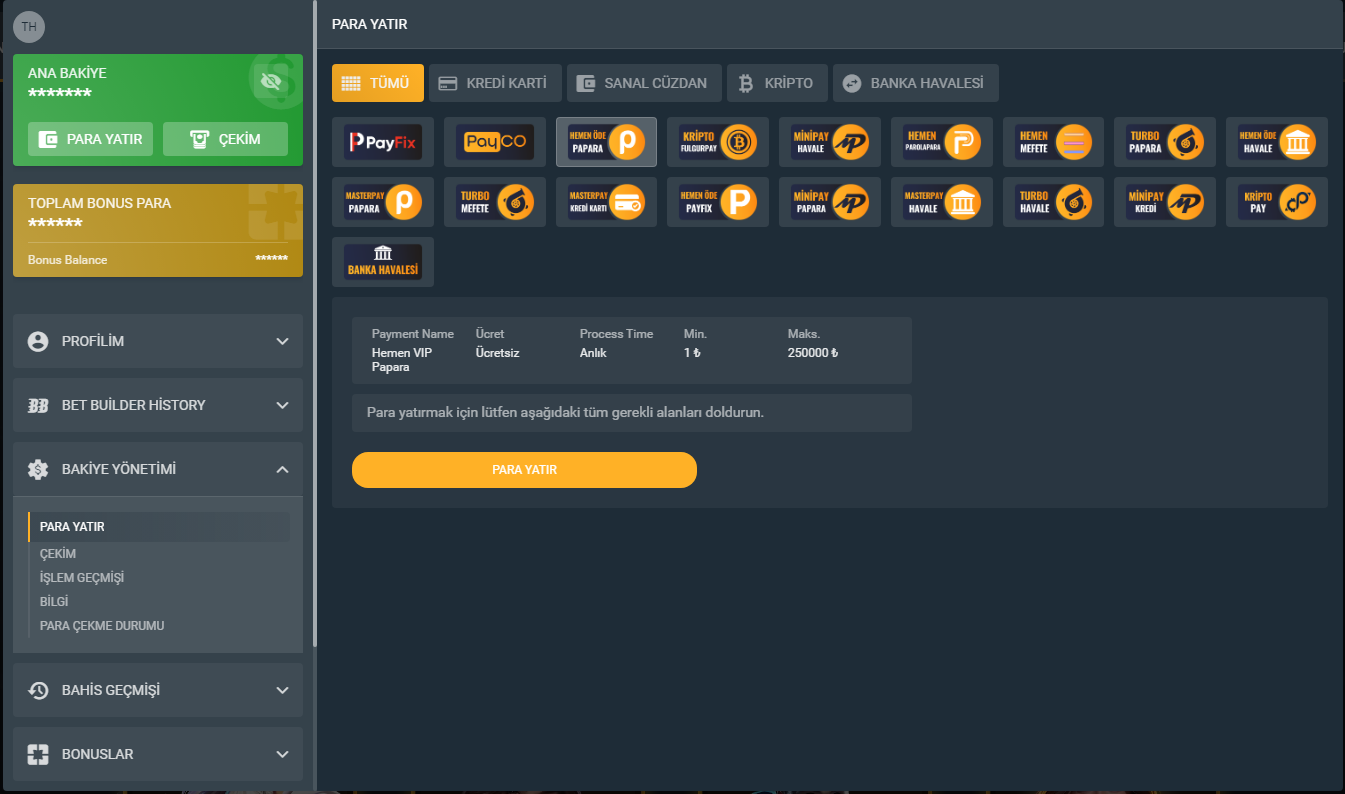The width and height of the screenshot is (1345, 794).
Task: Open İşlem Geçmişi in the sidebar
Action: pyautogui.click(x=82, y=578)
